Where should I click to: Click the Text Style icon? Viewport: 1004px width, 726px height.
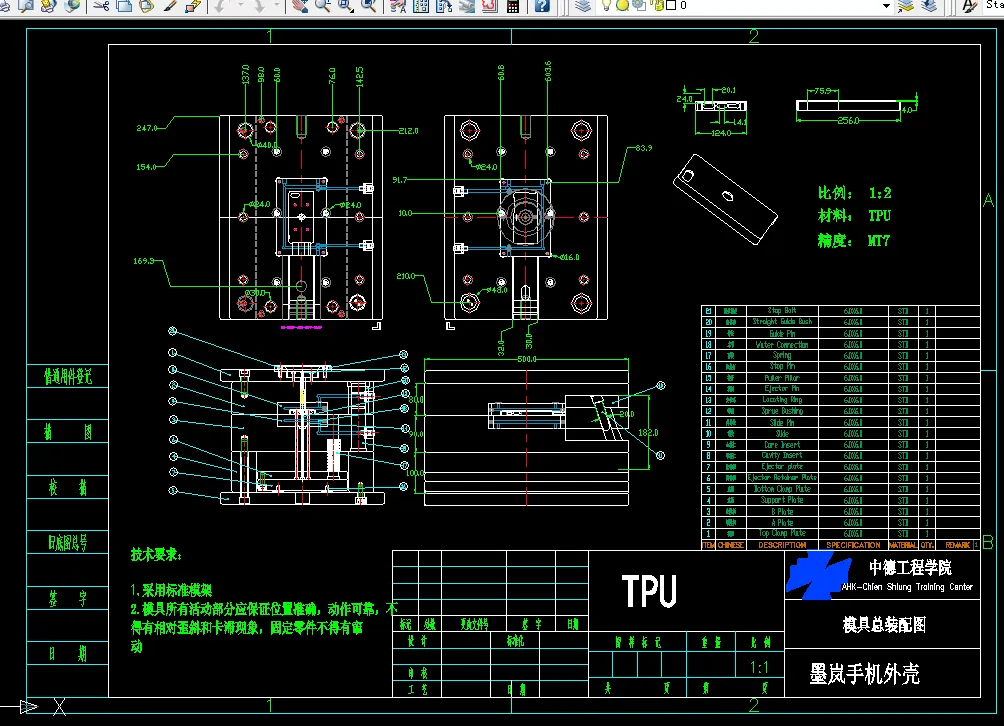969,6
